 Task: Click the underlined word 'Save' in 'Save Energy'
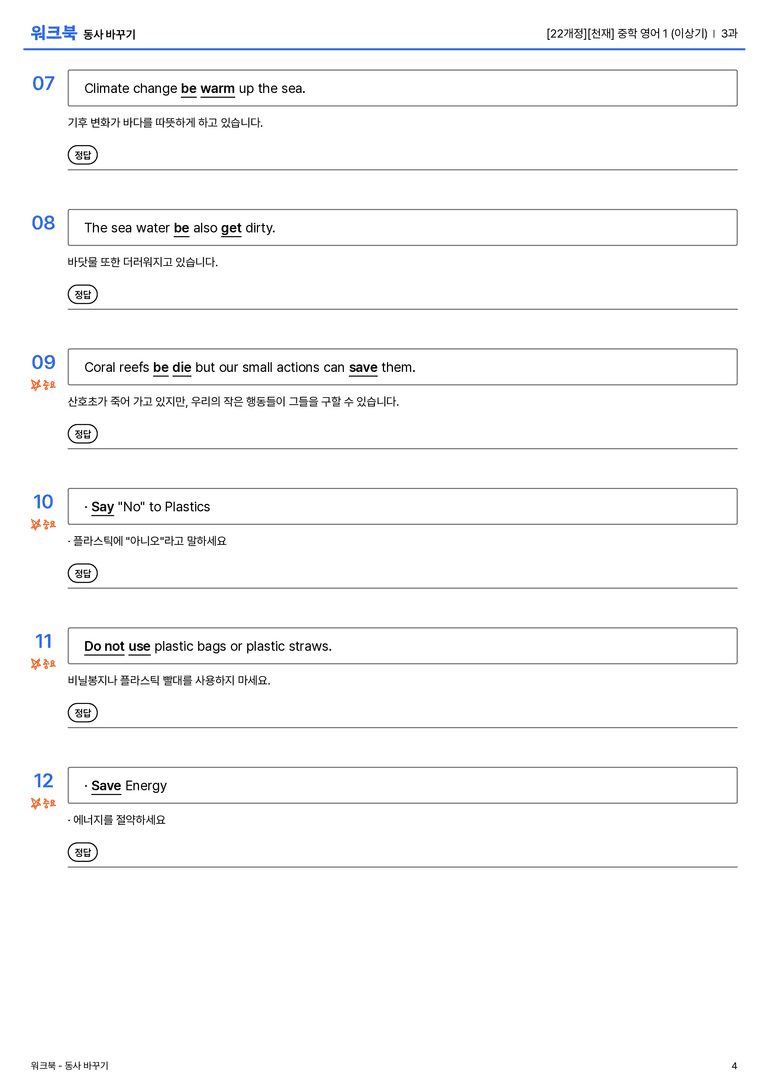click(x=106, y=785)
